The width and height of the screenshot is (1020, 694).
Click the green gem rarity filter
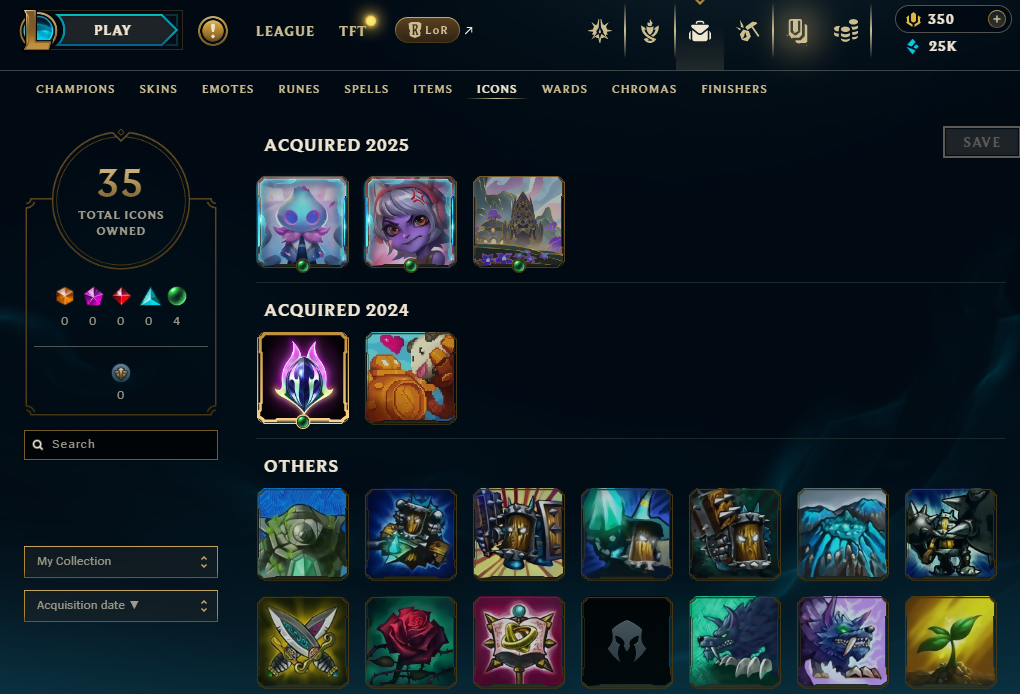(x=177, y=297)
